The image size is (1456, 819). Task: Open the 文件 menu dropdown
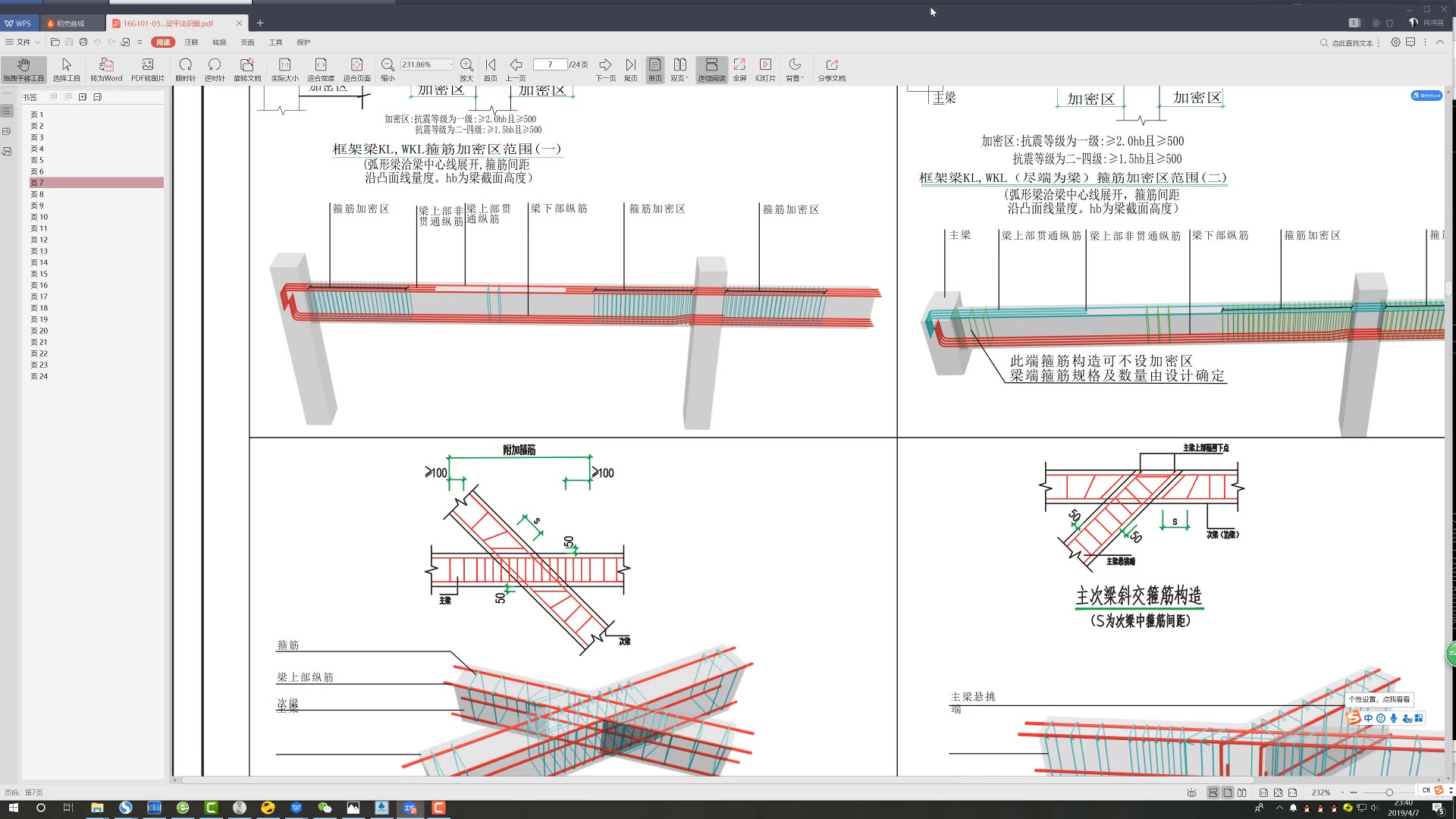(23, 42)
